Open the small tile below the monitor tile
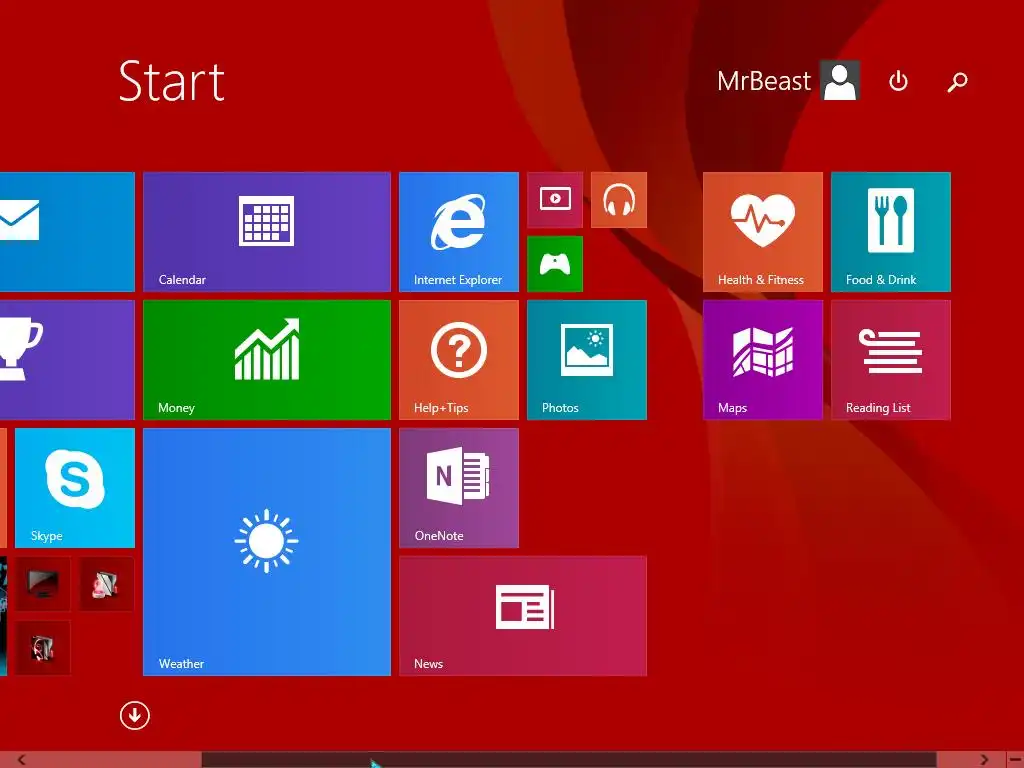The height and width of the screenshot is (768, 1024). pos(42,648)
